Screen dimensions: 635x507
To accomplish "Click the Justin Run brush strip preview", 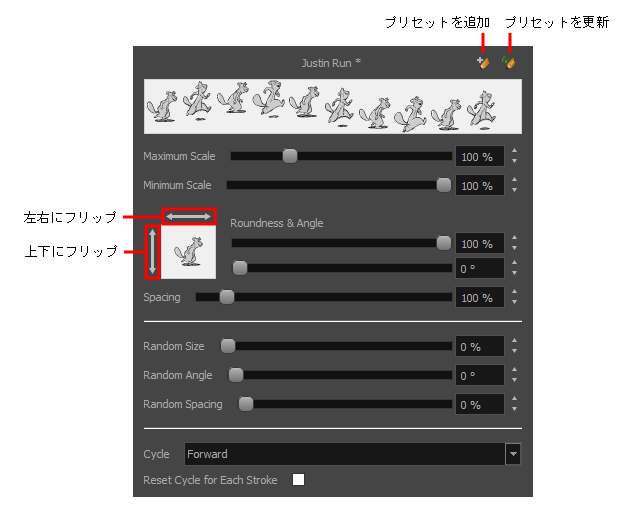I will tap(333, 107).
